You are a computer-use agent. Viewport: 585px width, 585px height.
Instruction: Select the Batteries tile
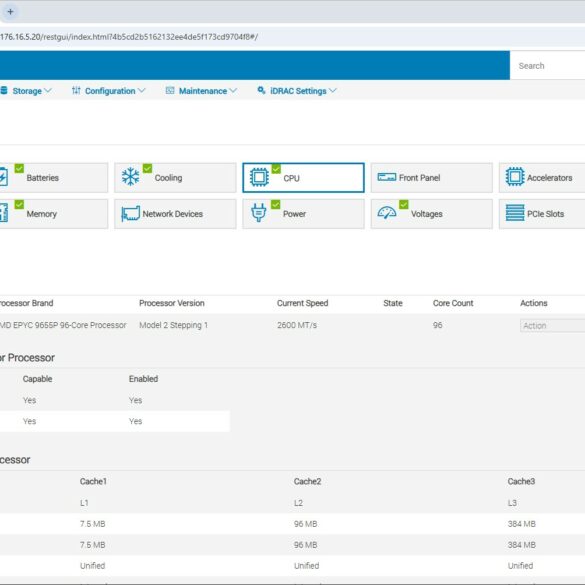click(54, 178)
